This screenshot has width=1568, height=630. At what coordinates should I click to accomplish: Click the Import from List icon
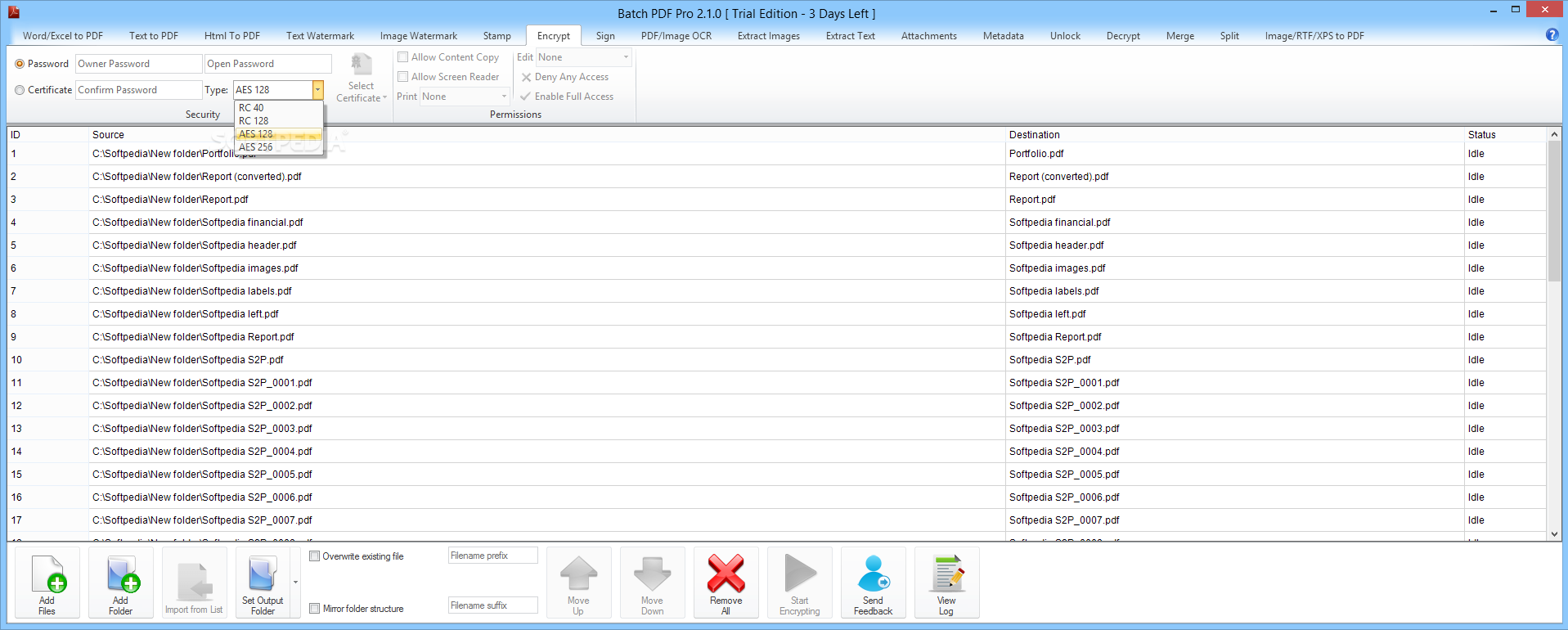tap(194, 582)
